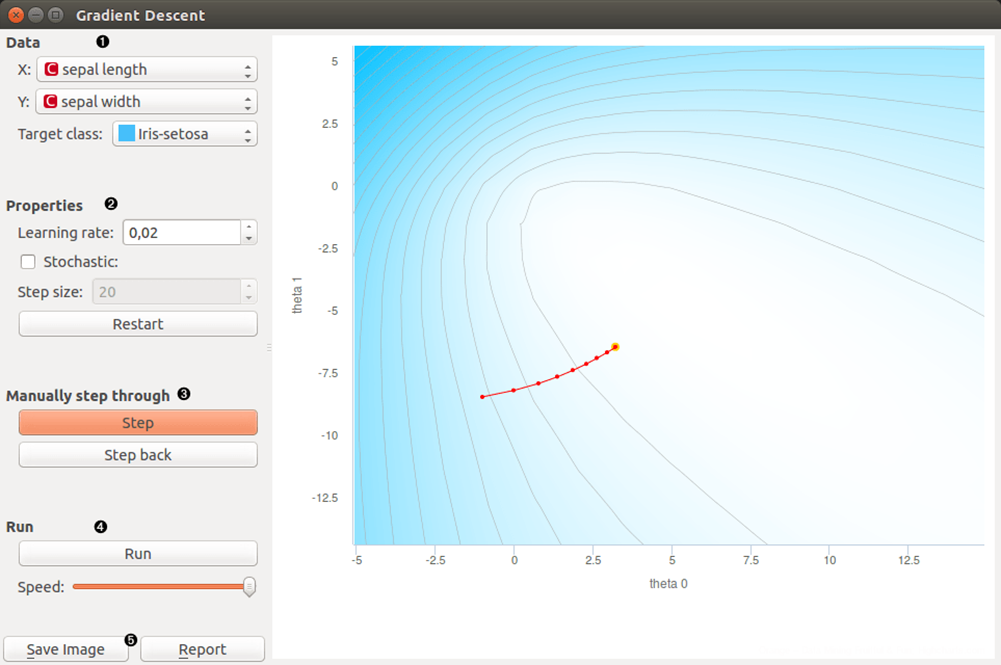Decrease learning rate with down arrow
1001x665 pixels.
pyautogui.click(x=249, y=239)
